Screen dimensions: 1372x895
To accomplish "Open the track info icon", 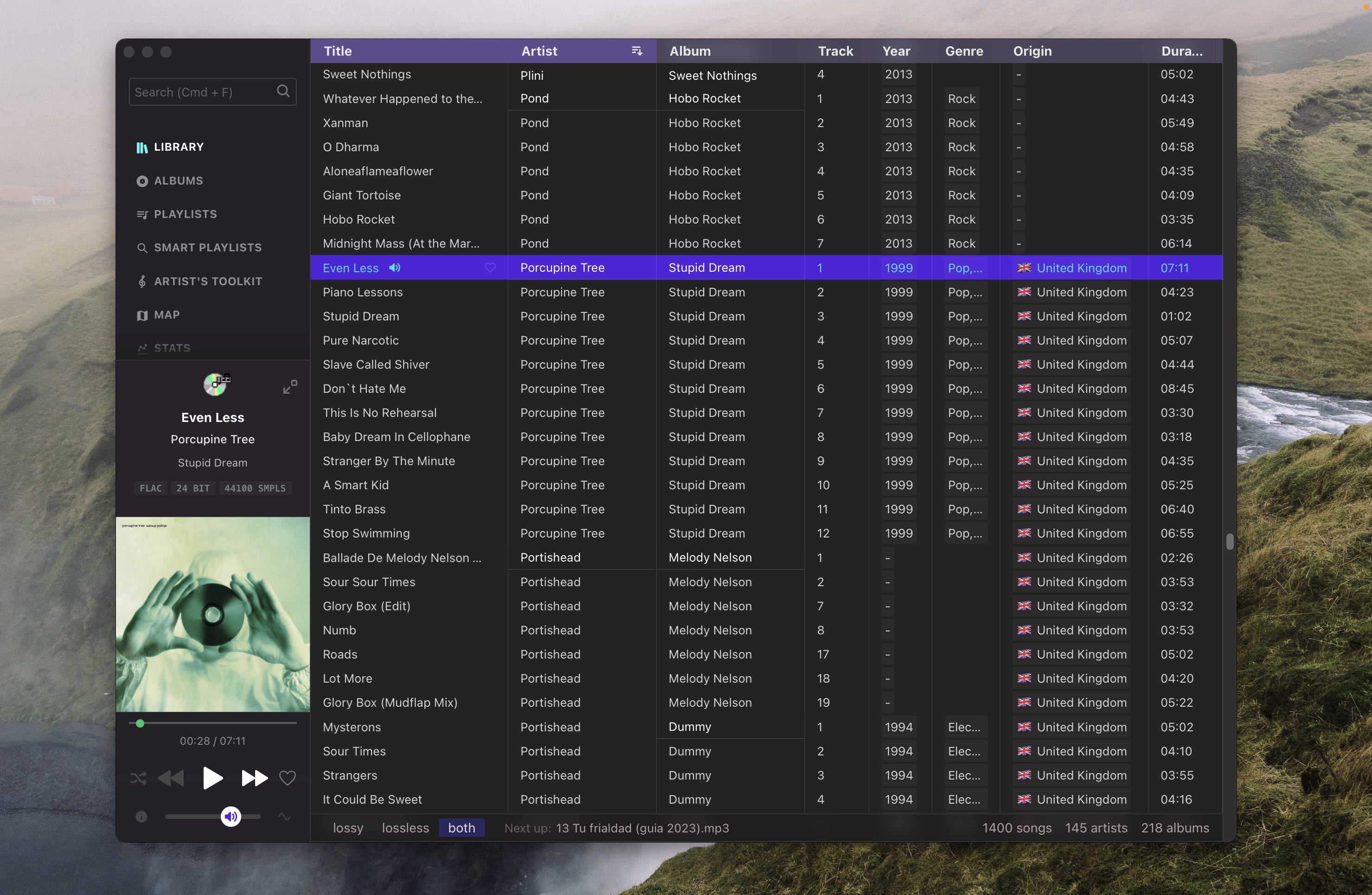I will pos(141,817).
